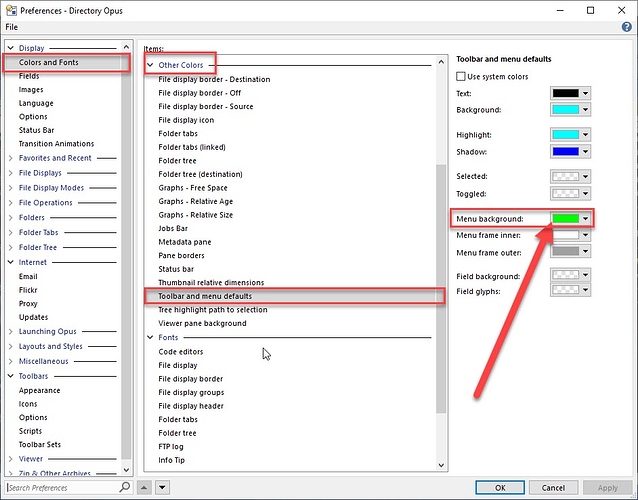Select Code editors font item
Screen dimensions: 638x500
[181, 352]
